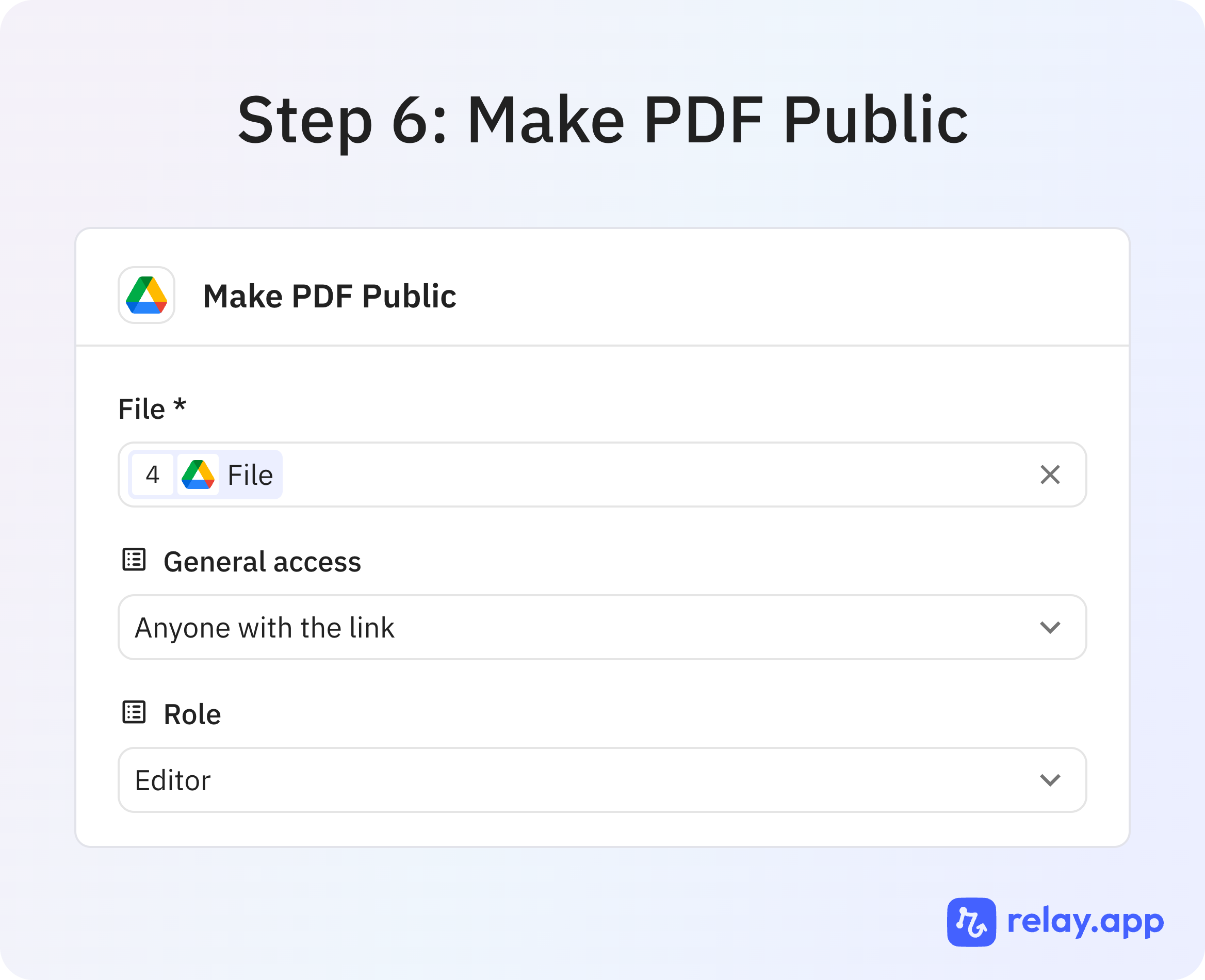The height and width of the screenshot is (980, 1205).
Task: Expand the General access chevron arrow
Action: tap(1050, 627)
